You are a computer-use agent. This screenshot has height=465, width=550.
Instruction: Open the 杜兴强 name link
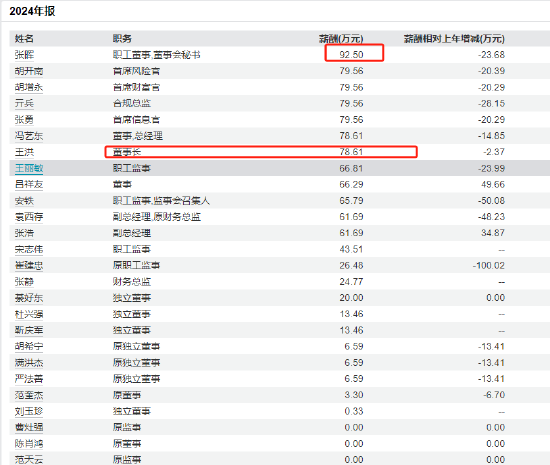click(x=29, y=314)
